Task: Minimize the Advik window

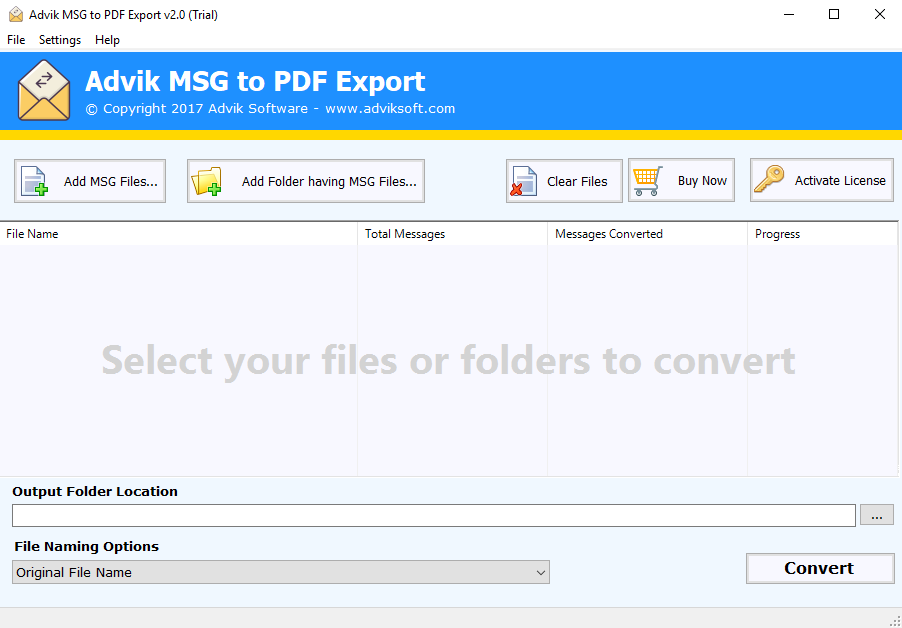Action: pos(789,14)
